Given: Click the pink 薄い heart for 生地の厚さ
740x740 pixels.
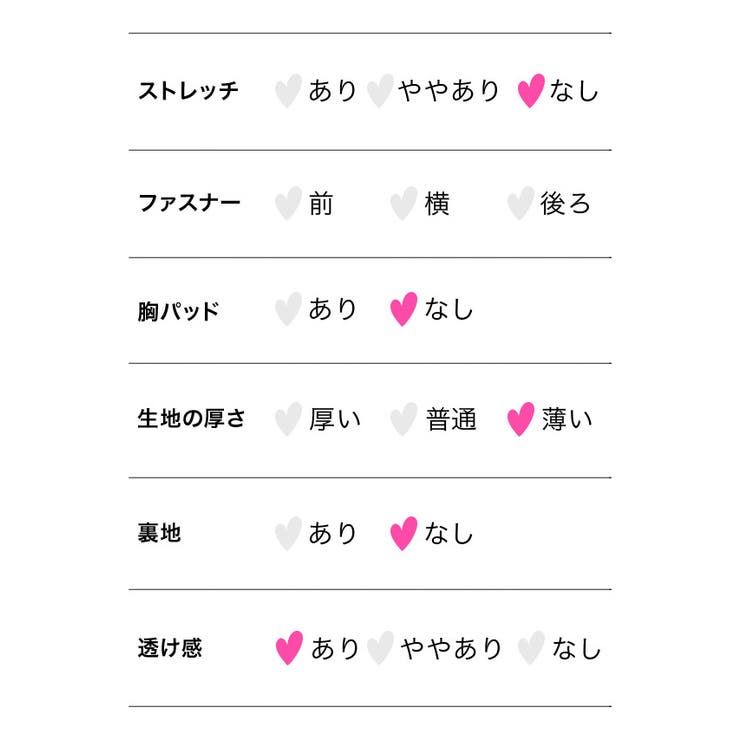Looking at the screenshot, I should (520, 419).
